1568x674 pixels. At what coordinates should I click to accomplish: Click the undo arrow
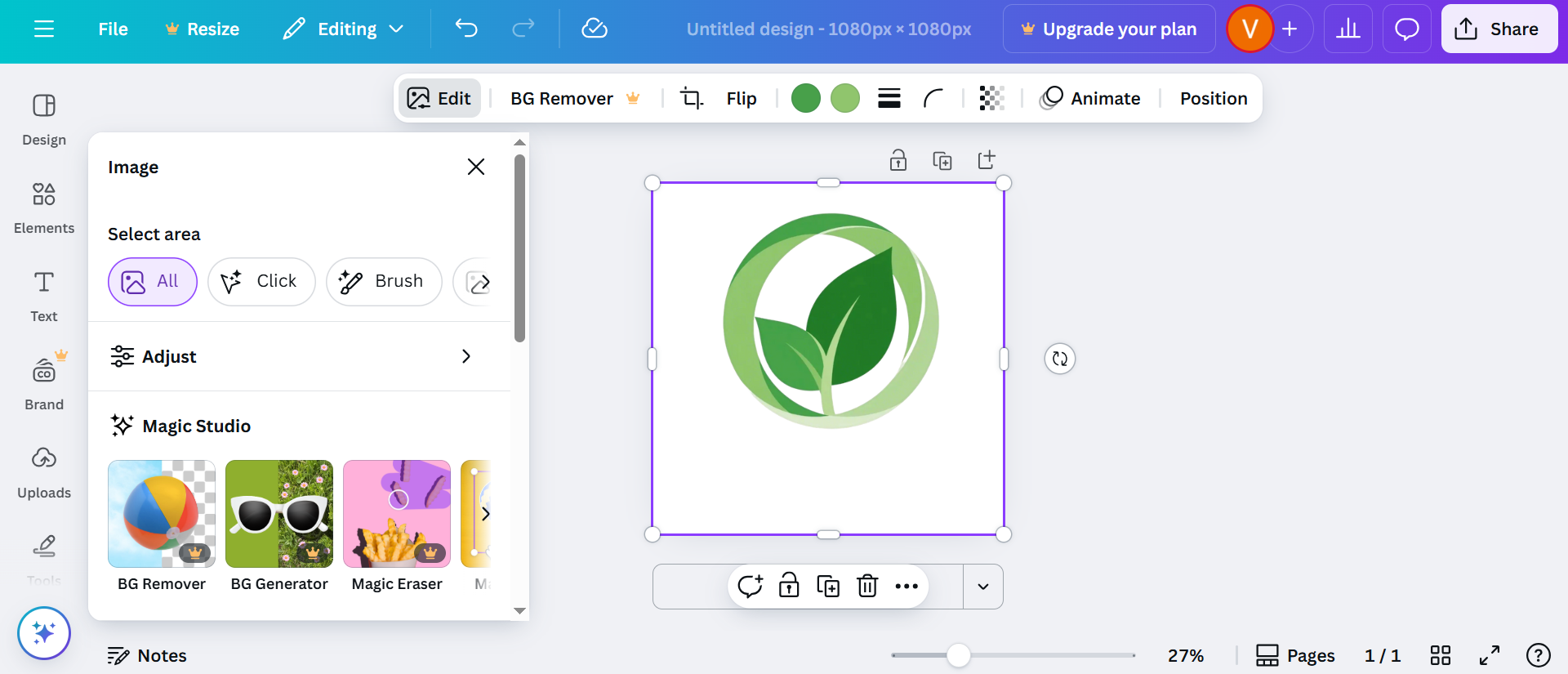[x=466, y=29]
